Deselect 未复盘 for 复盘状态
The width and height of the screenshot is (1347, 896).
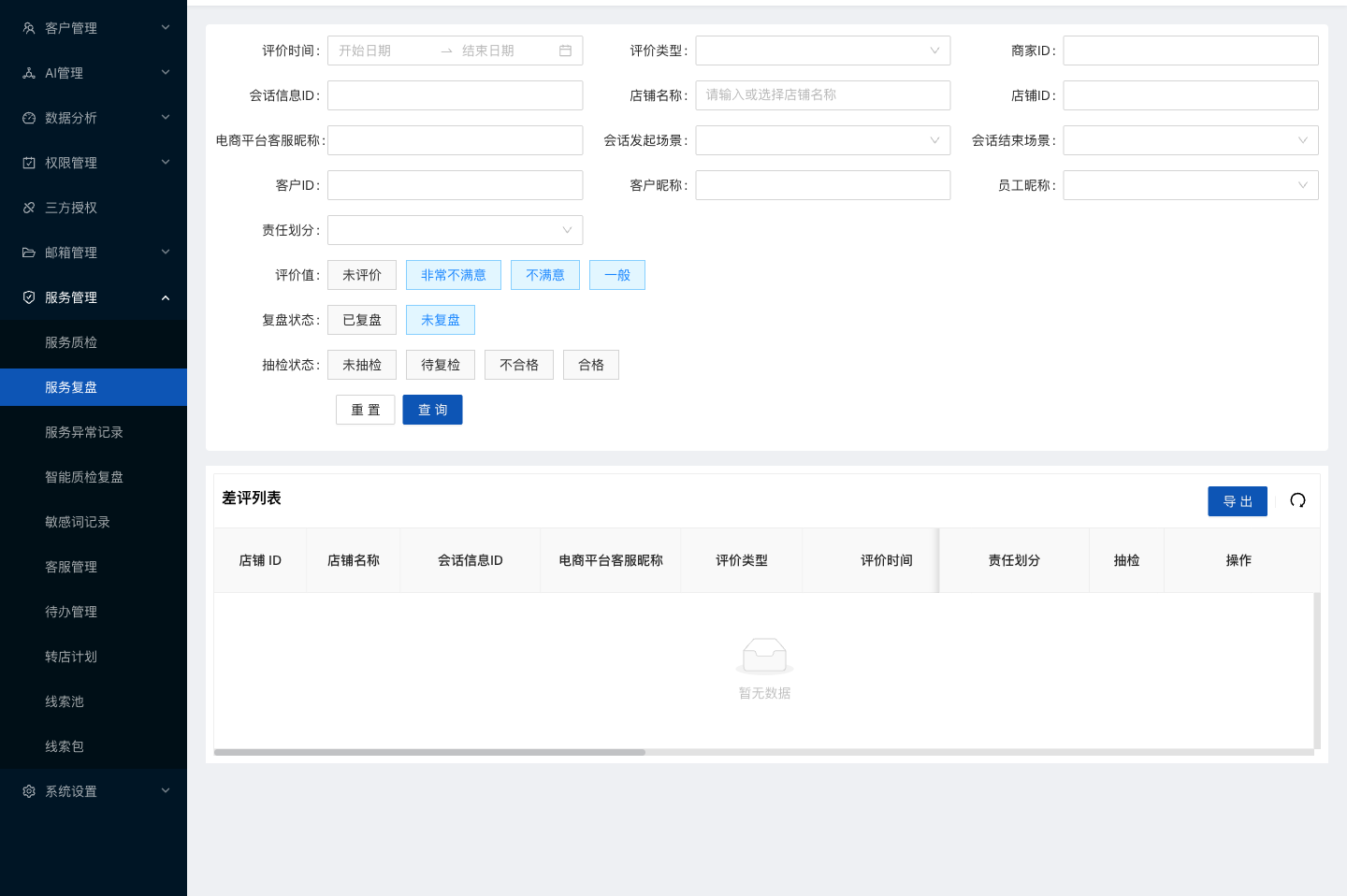[441, 320]
